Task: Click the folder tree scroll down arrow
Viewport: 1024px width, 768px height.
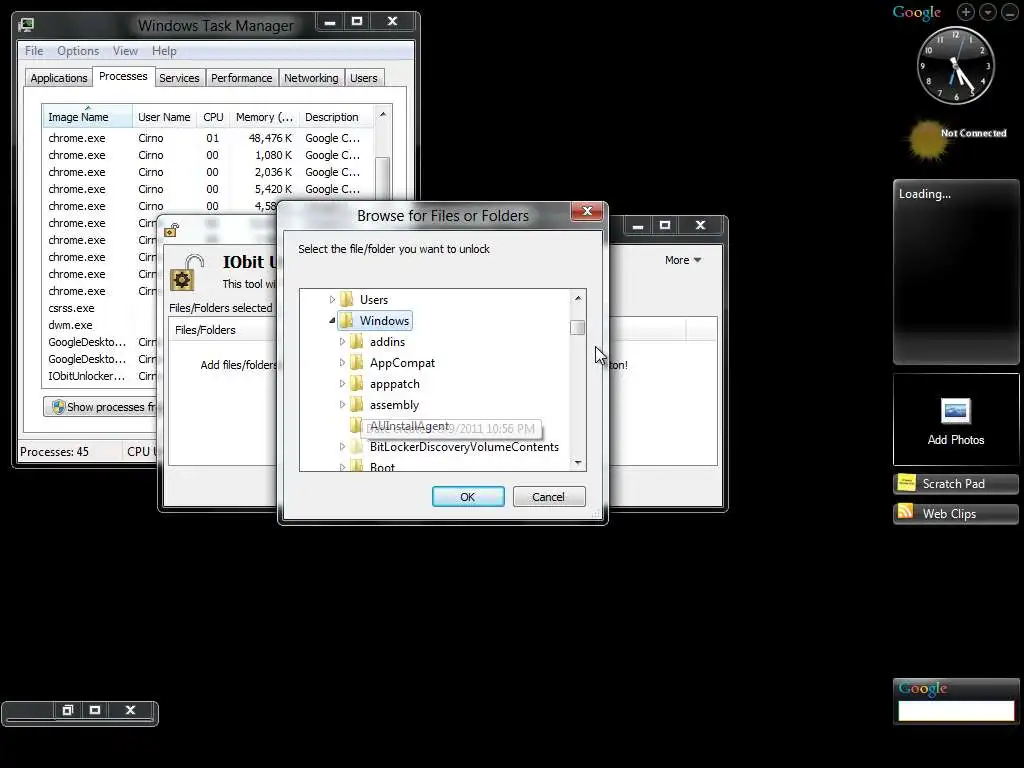Action: [577, 462]
